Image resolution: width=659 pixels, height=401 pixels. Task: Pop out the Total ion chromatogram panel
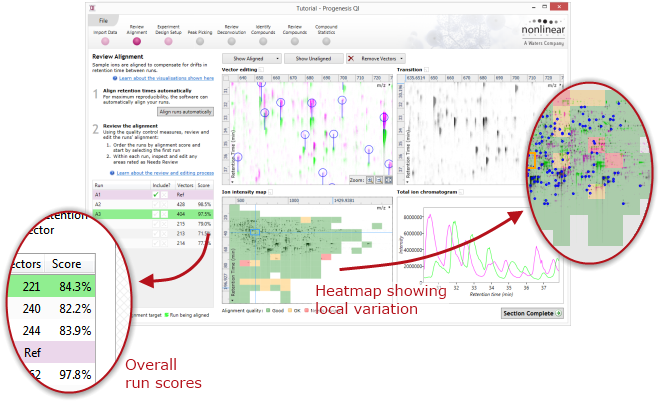[461, 192]
